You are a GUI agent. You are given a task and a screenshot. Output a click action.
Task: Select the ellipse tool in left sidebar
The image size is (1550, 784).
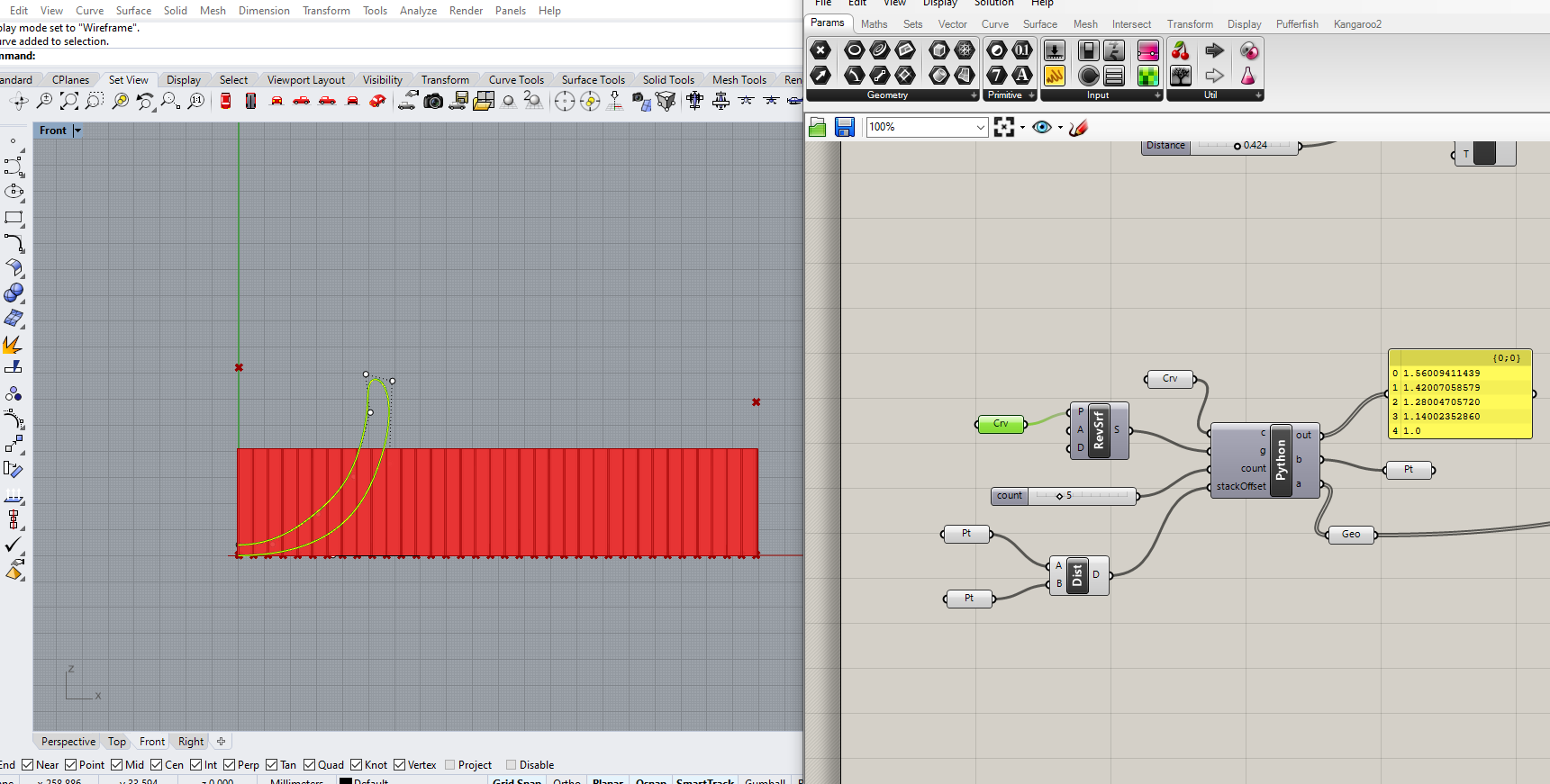(14, 192)
